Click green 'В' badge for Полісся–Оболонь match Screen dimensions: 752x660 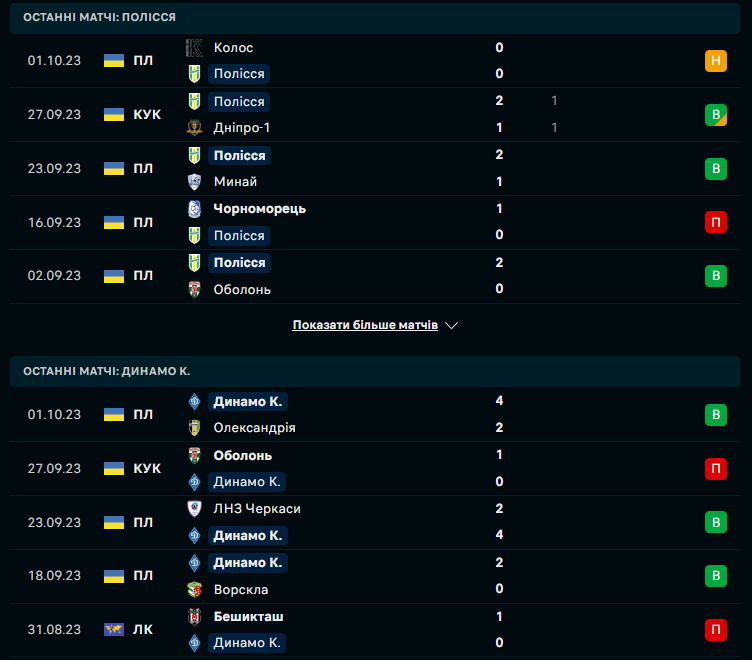716,276
